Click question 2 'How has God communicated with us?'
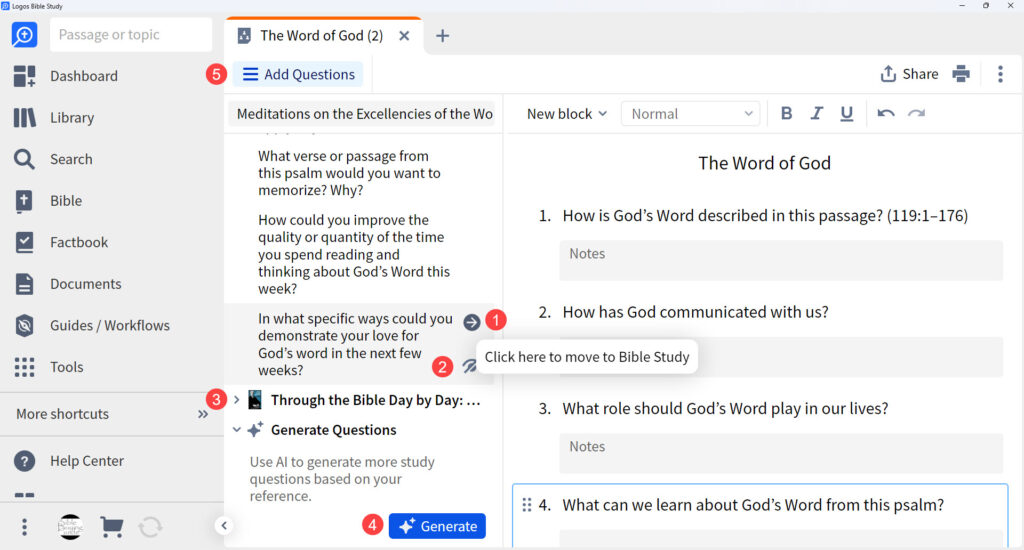Screen dimensions: 1024x550 coord(696,312)
